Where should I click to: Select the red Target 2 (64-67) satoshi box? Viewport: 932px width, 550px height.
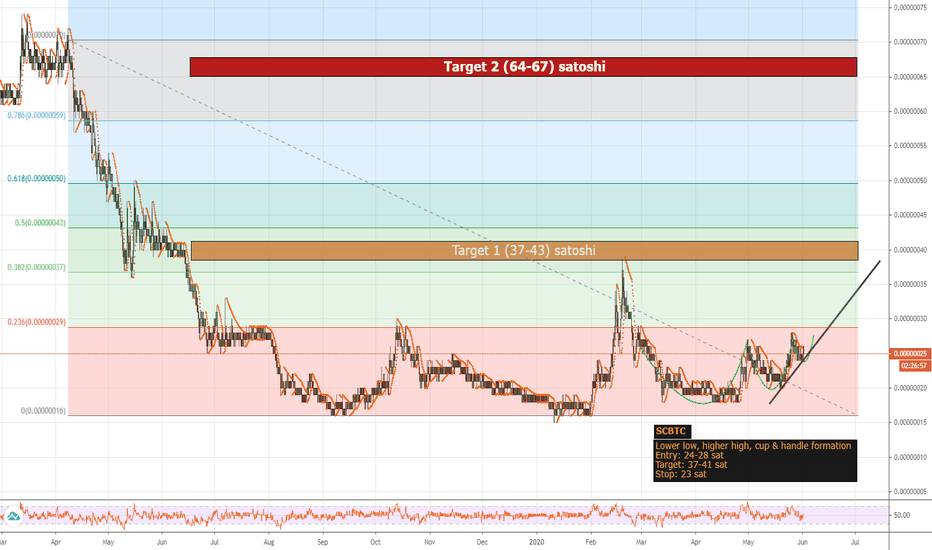[523, 67]
